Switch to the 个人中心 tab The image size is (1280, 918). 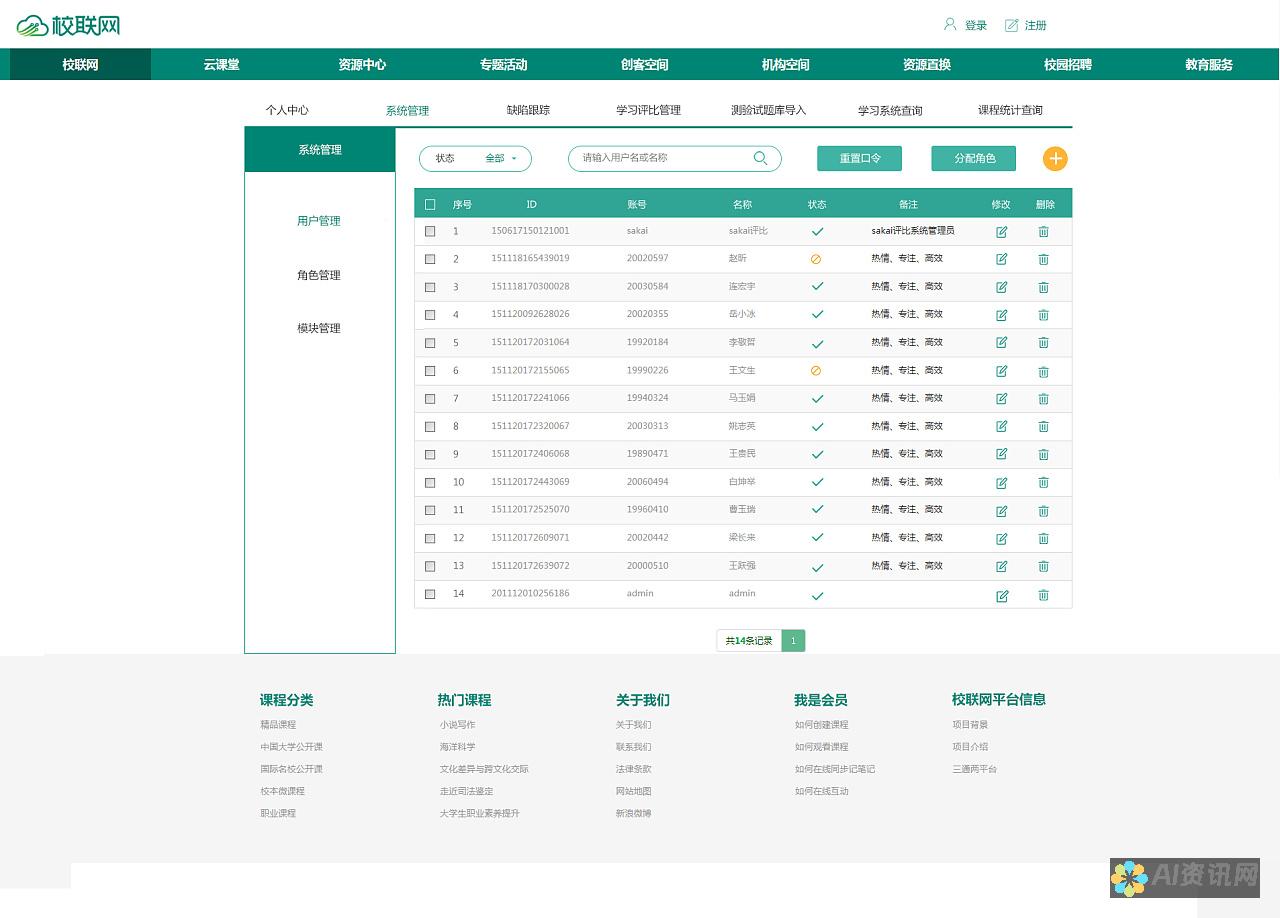pyautogui.click(x=287, y=110)
